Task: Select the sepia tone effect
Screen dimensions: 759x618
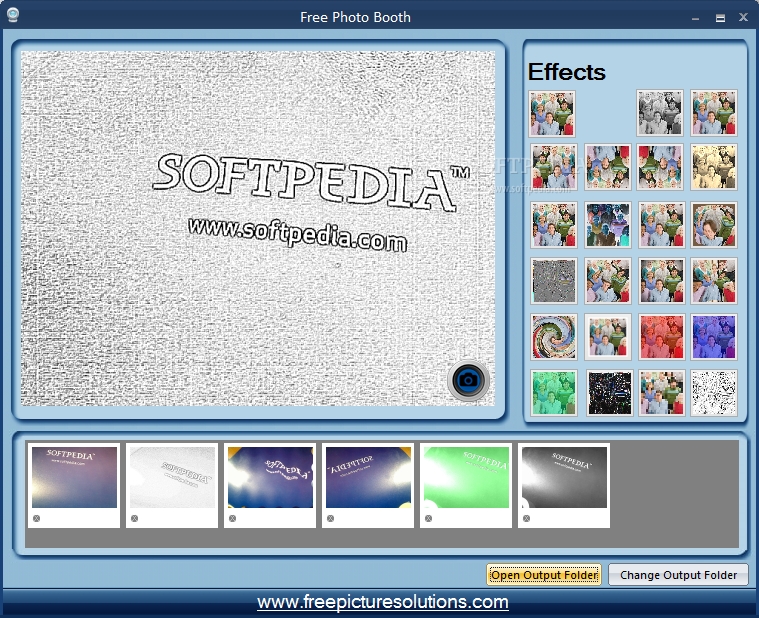Action: click(x=713, y=167)
